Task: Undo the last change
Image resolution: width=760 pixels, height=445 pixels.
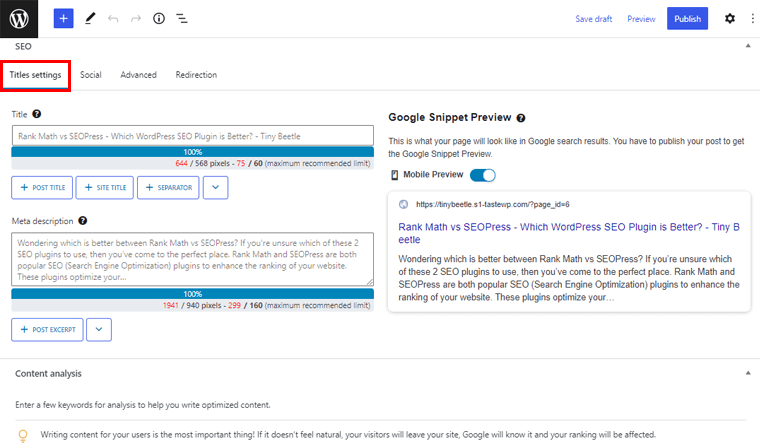Action: (113, 18)
